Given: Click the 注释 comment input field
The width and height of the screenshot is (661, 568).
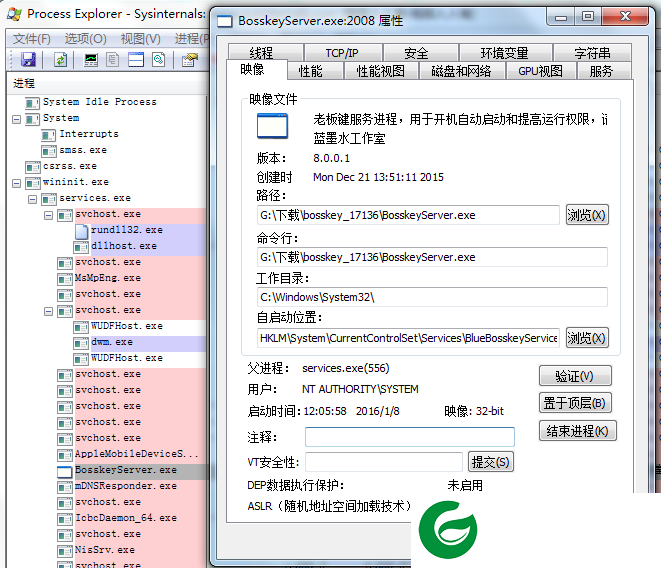Looking at the screenshot, I should click(x=410, y=437).
